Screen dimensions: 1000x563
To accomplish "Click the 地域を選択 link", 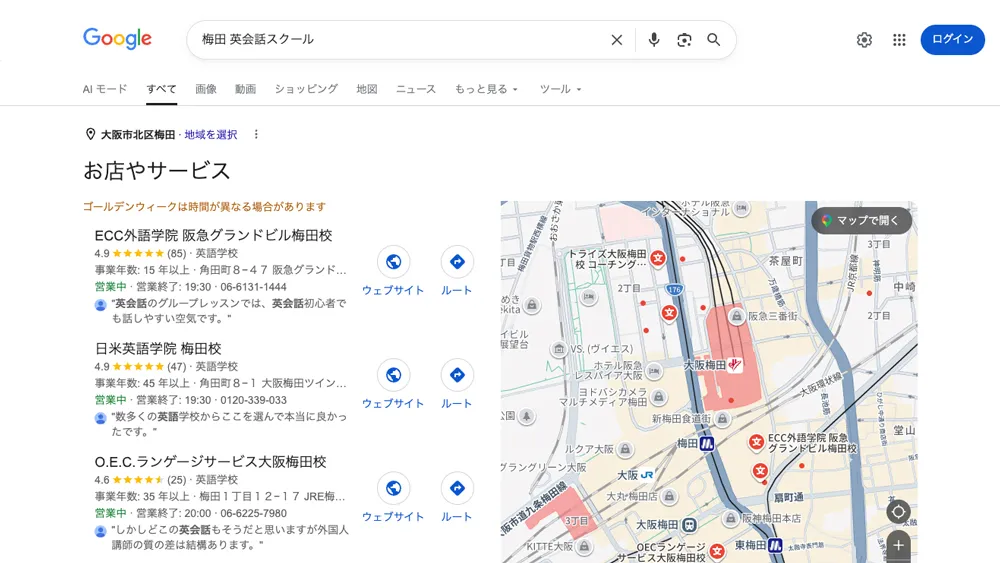I will coord(210,135).
